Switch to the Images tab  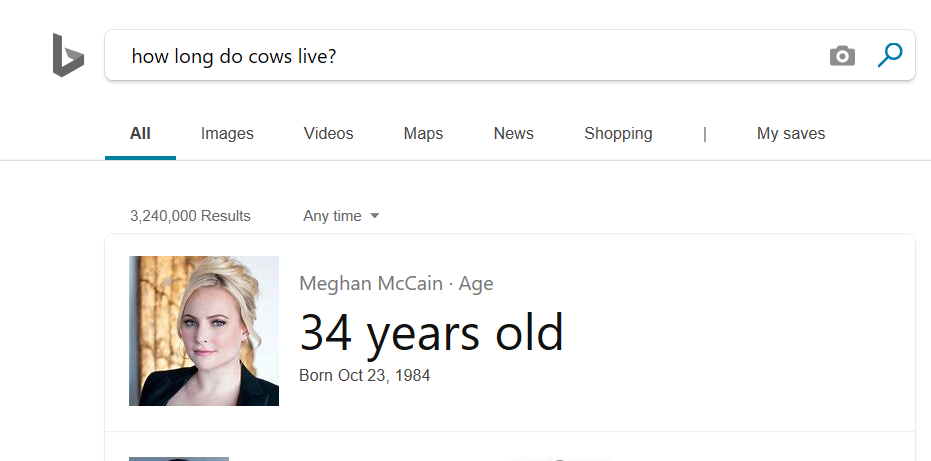coord(227,134)
